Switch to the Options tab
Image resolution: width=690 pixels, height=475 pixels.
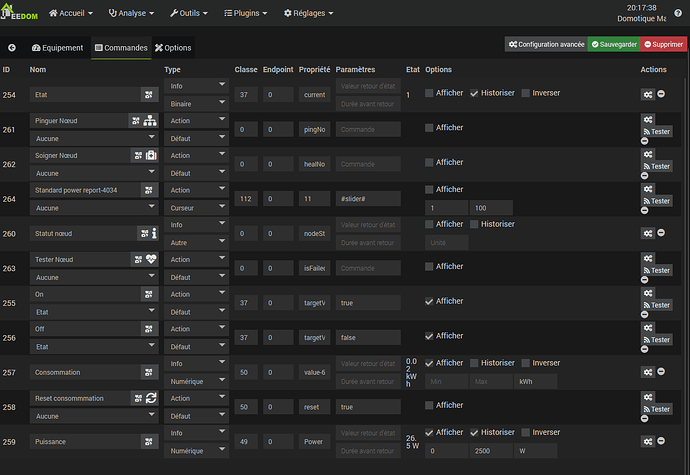pyautogui.click(x=173, y=48)
